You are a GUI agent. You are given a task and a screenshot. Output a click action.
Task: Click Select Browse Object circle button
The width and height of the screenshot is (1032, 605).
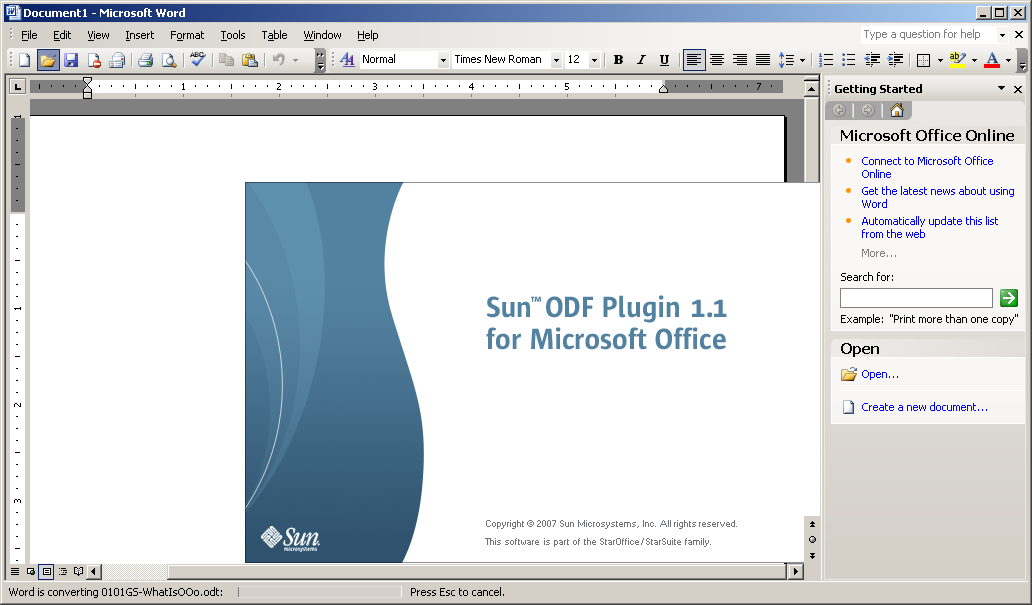tap(812, 539)
